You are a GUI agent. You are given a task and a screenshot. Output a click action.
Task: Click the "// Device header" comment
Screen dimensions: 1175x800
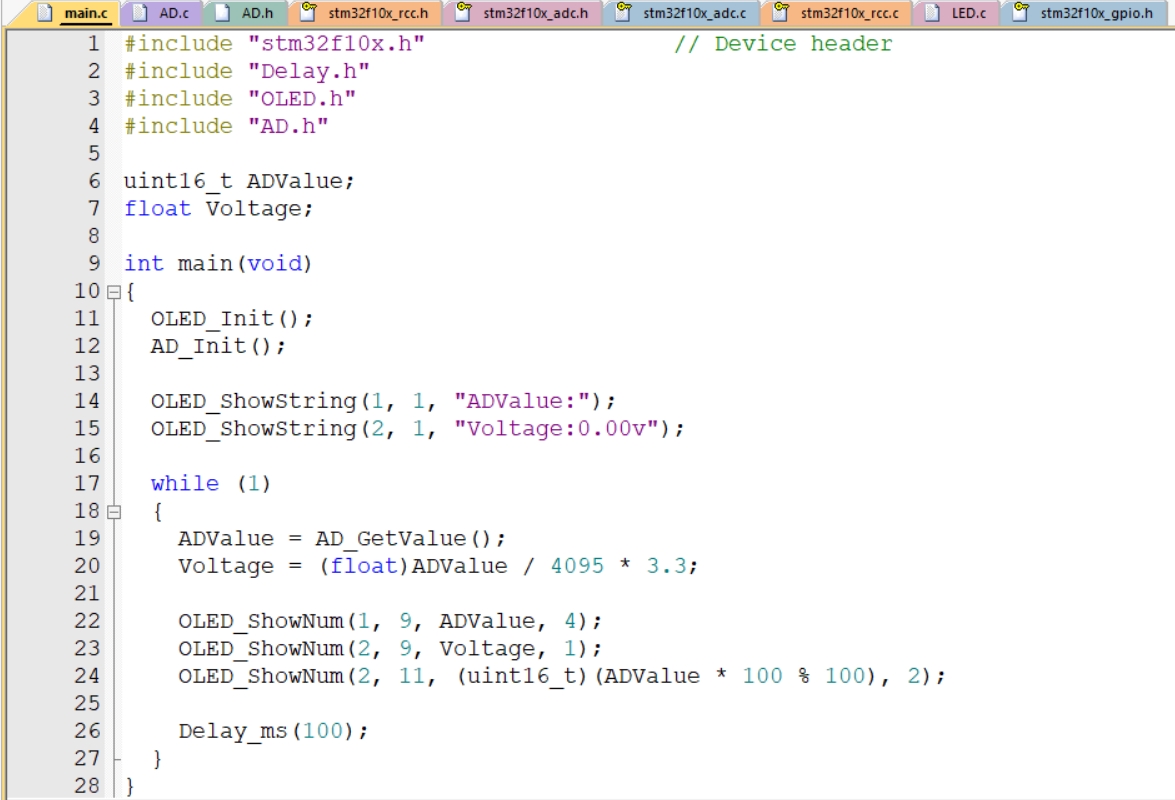click(x=783, y=43)
